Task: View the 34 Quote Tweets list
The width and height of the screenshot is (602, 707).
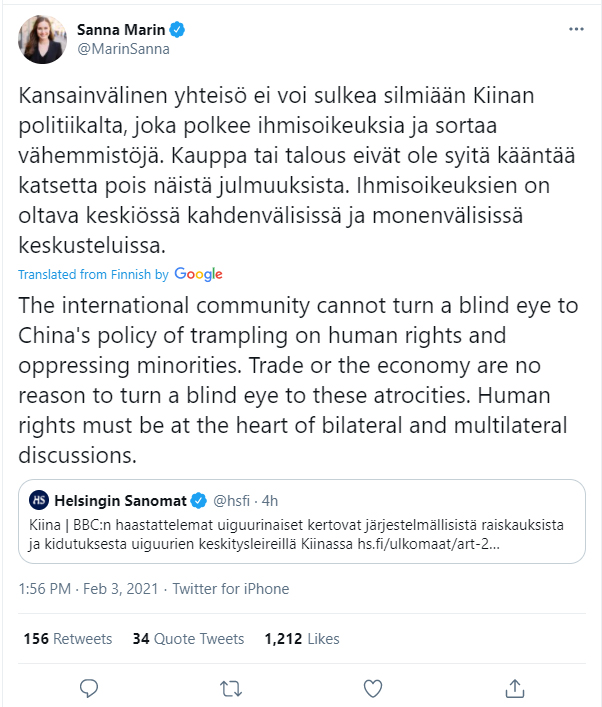Action: coord(188,639)
